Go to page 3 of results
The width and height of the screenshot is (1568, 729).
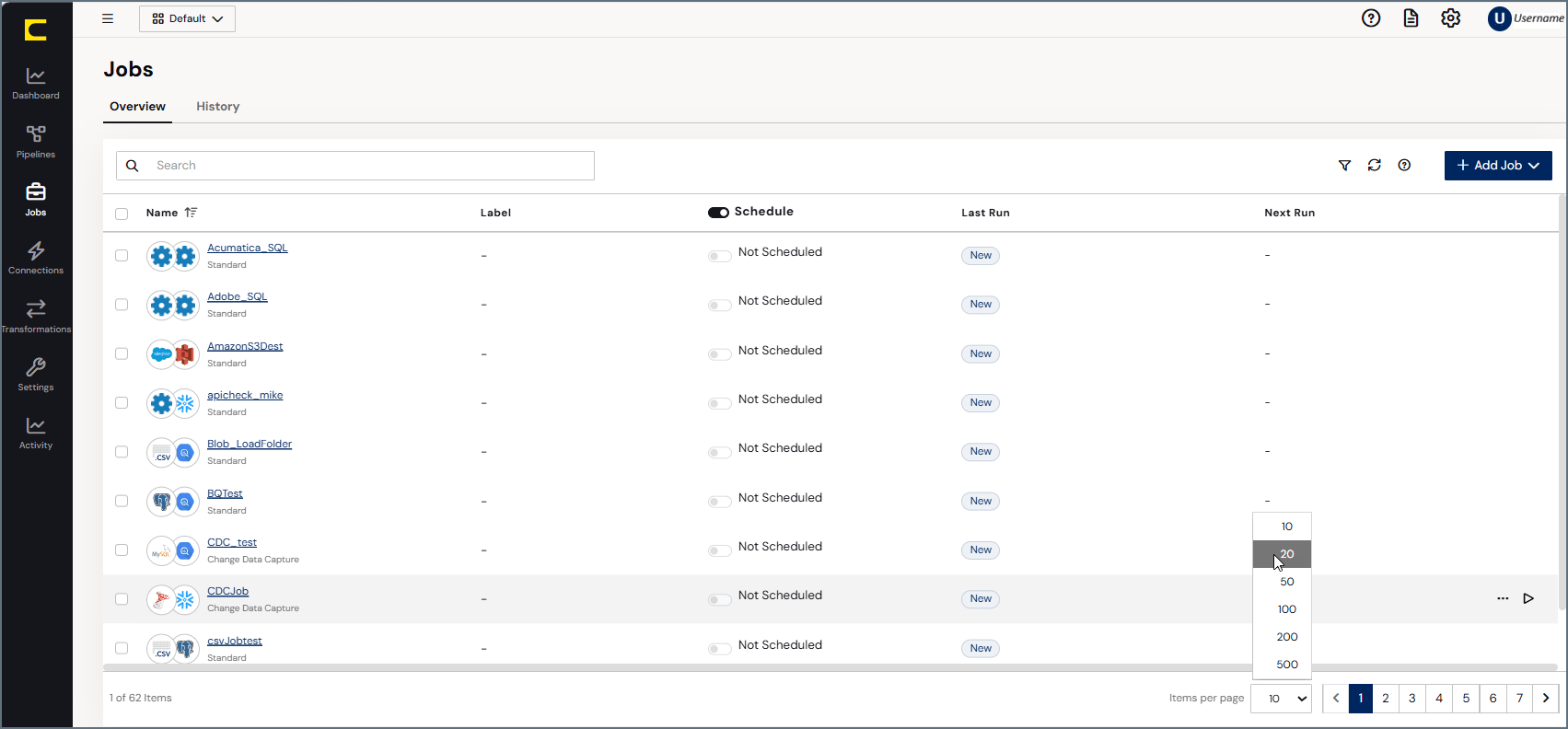point(1412,699)
